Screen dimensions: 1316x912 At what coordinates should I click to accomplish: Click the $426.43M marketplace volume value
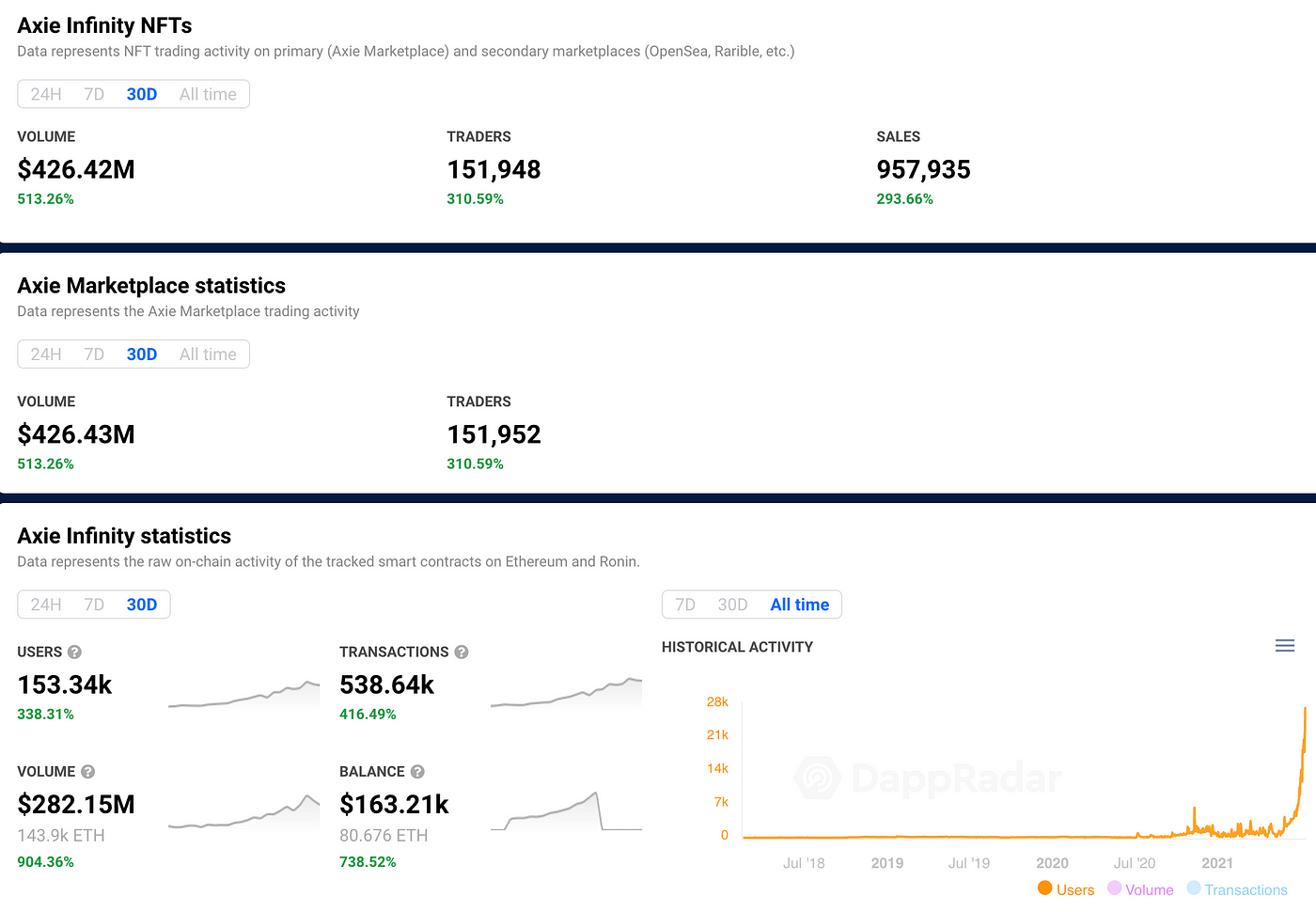[x=76, y=434]
